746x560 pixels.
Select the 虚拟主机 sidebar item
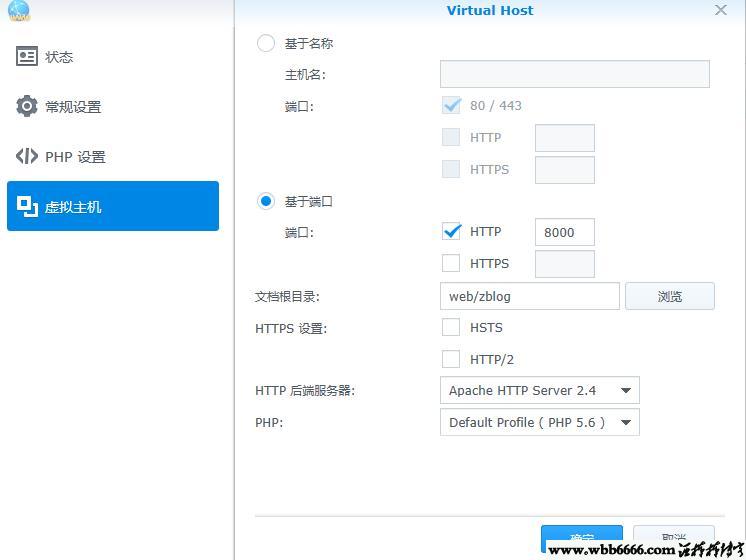pyautogui.click(x=113, y=206)
